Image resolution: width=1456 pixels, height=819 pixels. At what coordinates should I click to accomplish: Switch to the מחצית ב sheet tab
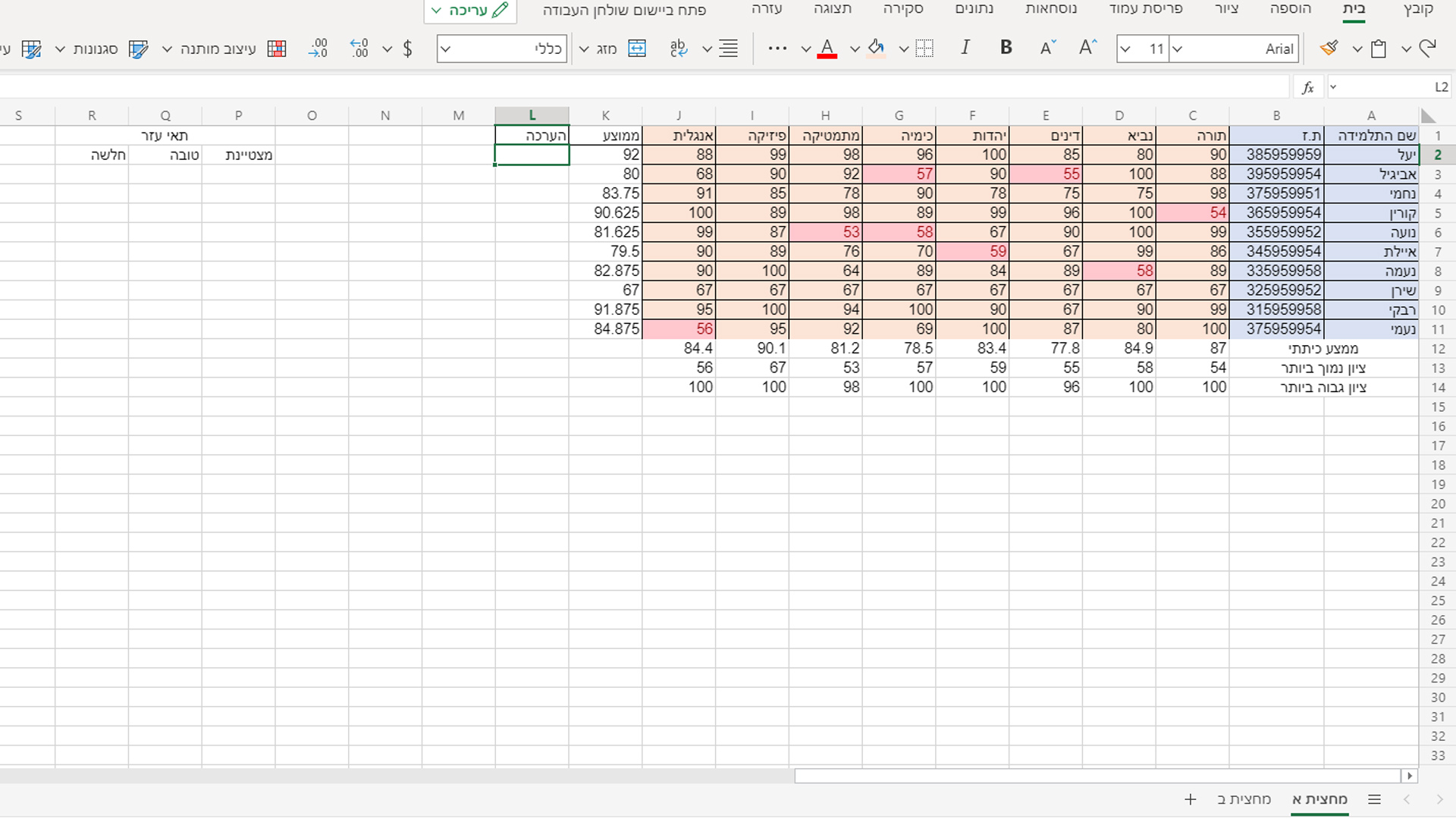pyautogui.click(x=1244, y=799)
